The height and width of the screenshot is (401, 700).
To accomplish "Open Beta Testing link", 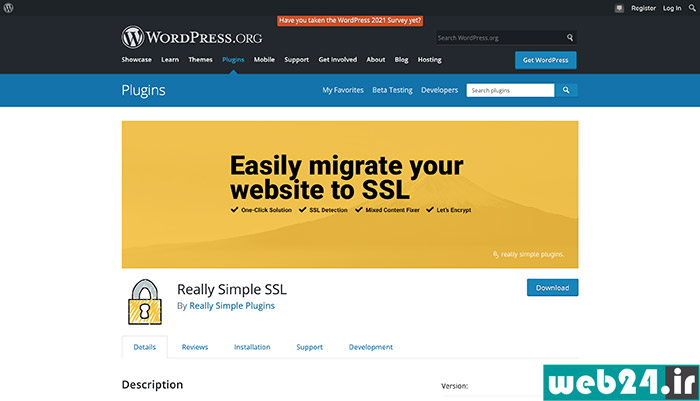I will click(392, 90).
